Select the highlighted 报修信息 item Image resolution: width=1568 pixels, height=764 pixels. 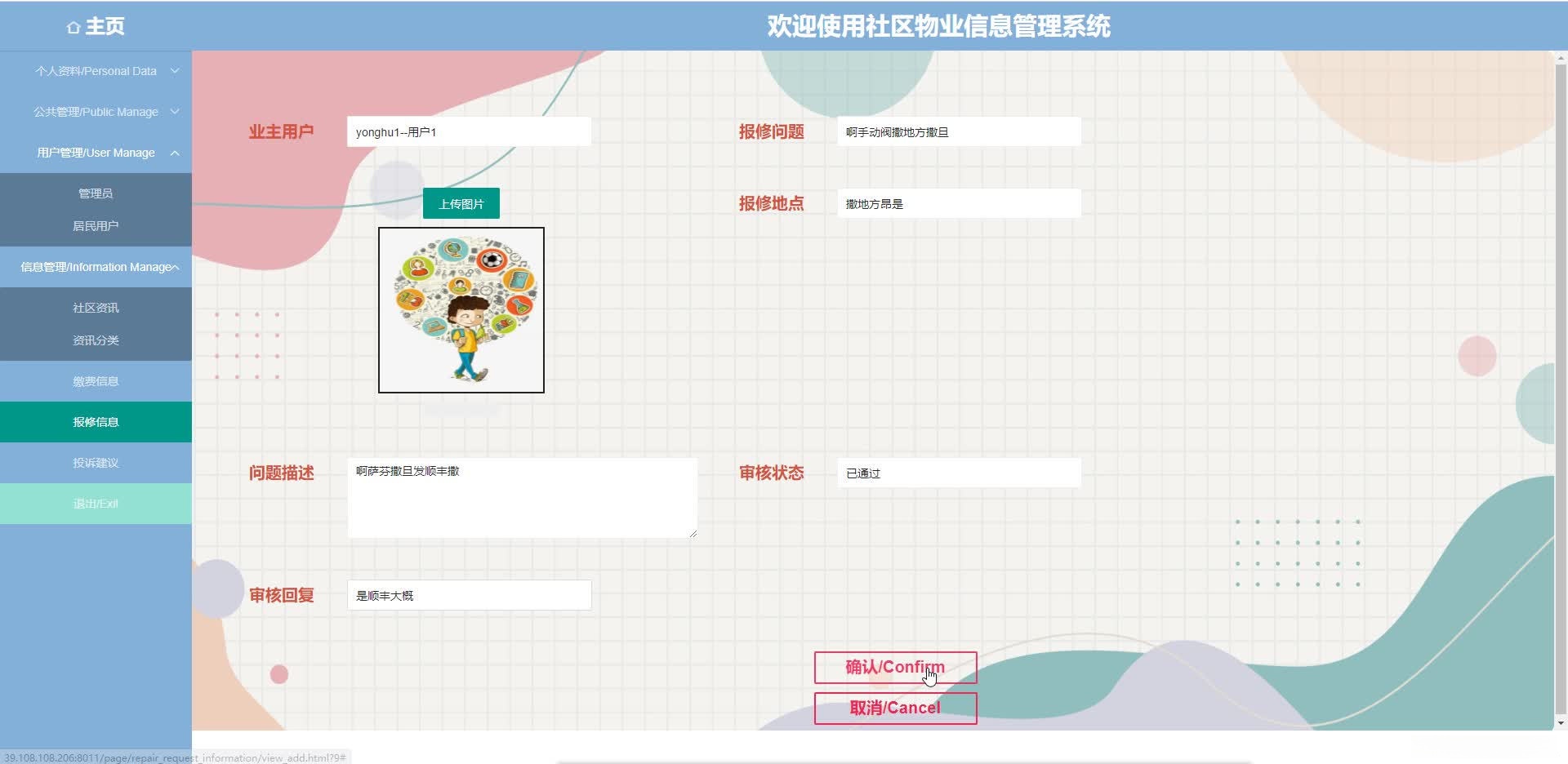[96, 422]
